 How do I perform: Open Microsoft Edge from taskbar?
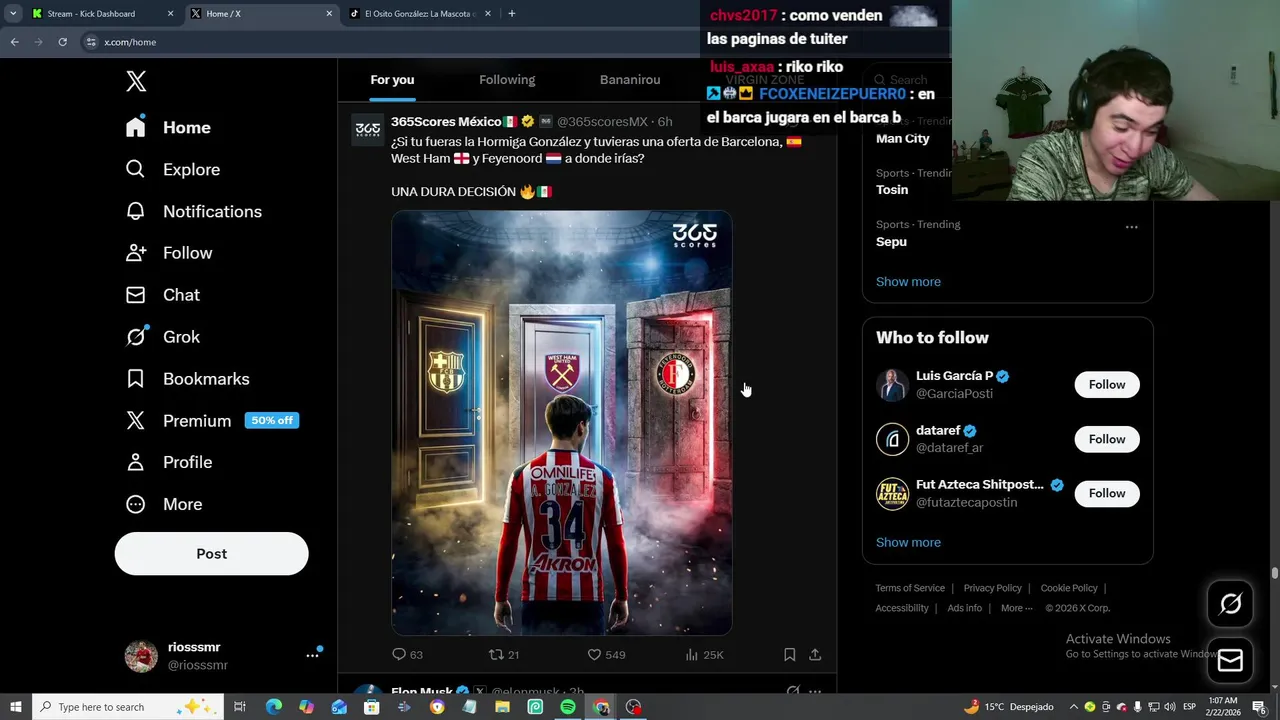click(274, 707)
